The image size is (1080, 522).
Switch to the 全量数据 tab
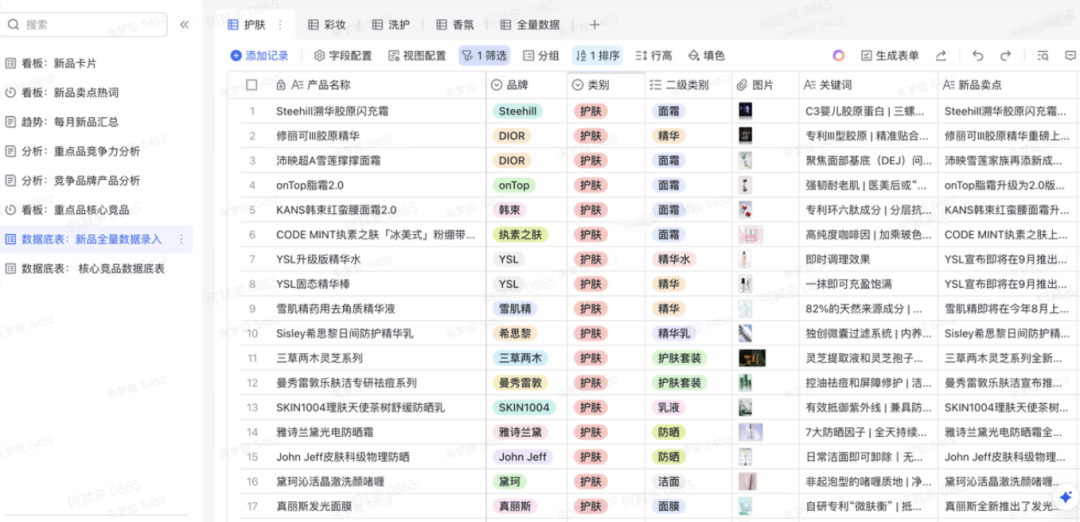coord(530,25)
